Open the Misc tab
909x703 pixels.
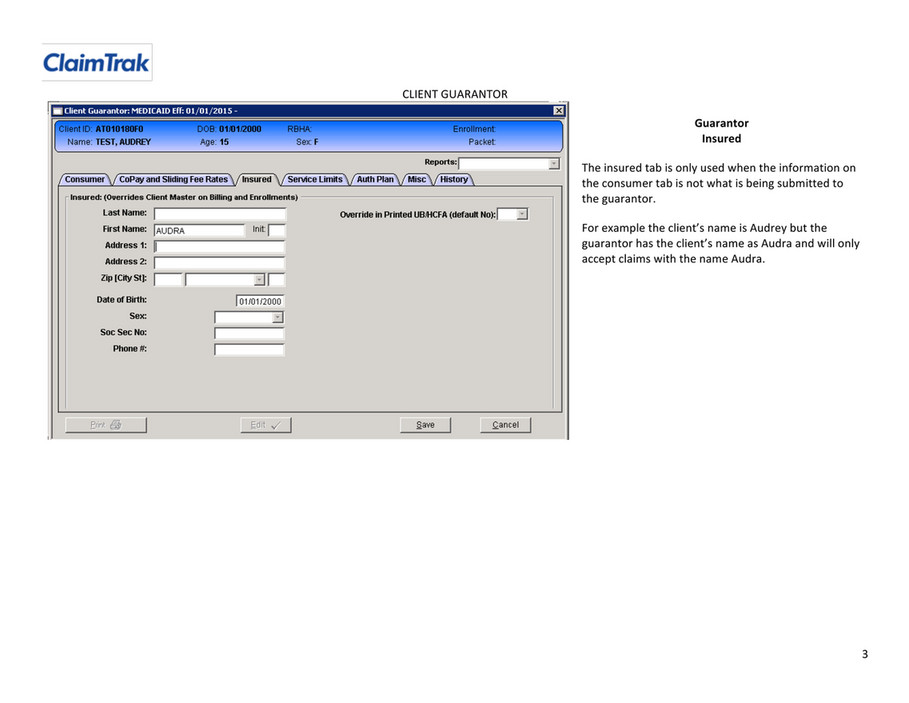click(x=416, y=180)
